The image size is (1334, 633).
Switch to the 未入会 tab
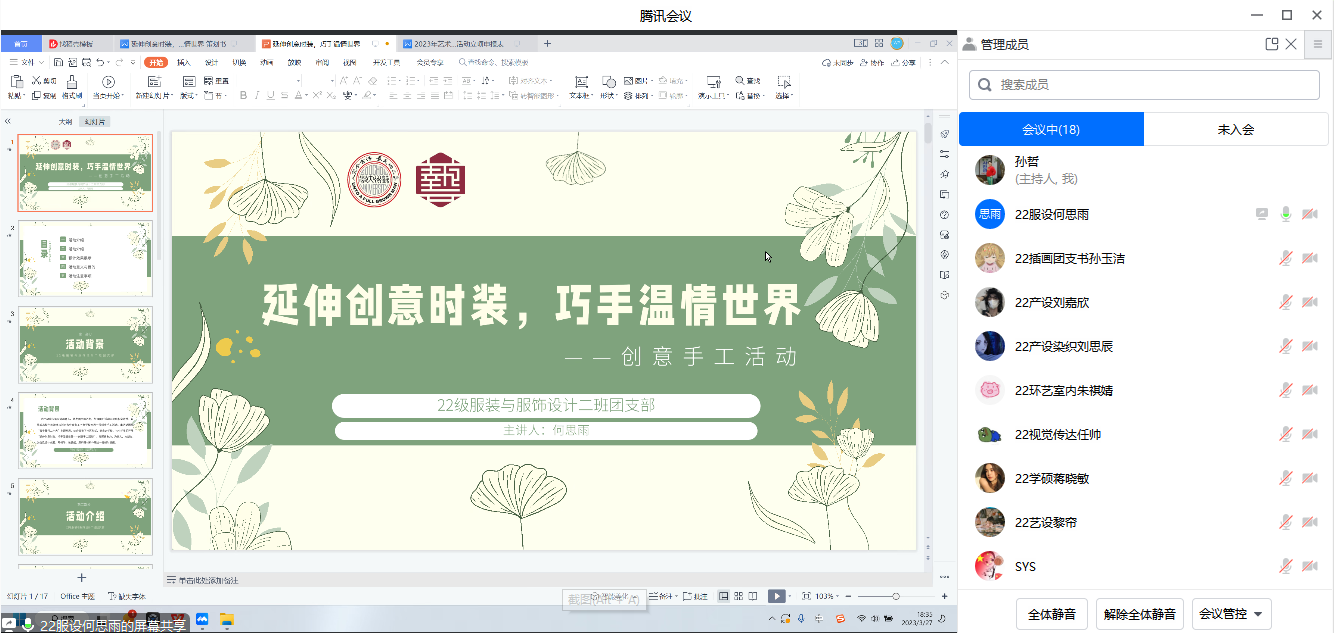[x=1235, y=130]
